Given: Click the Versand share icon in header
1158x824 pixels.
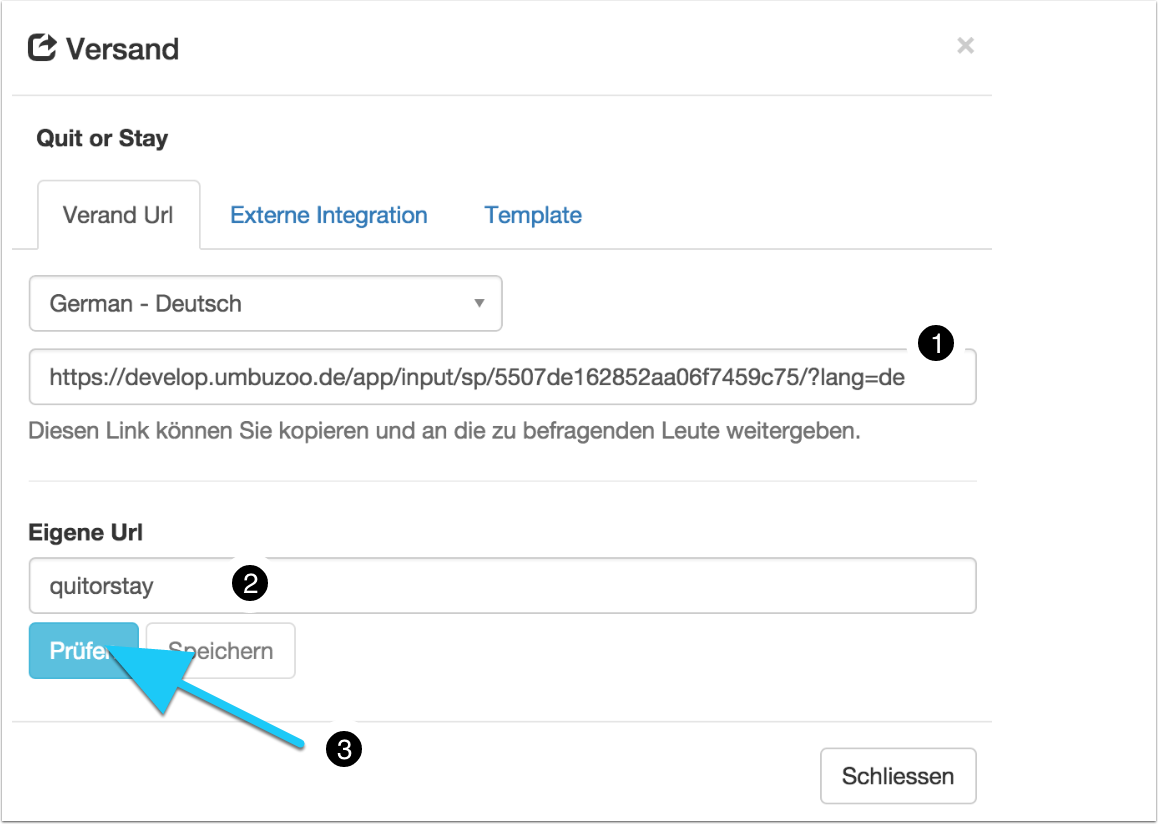Looking at the screenshot, I should tap(42, 48).
